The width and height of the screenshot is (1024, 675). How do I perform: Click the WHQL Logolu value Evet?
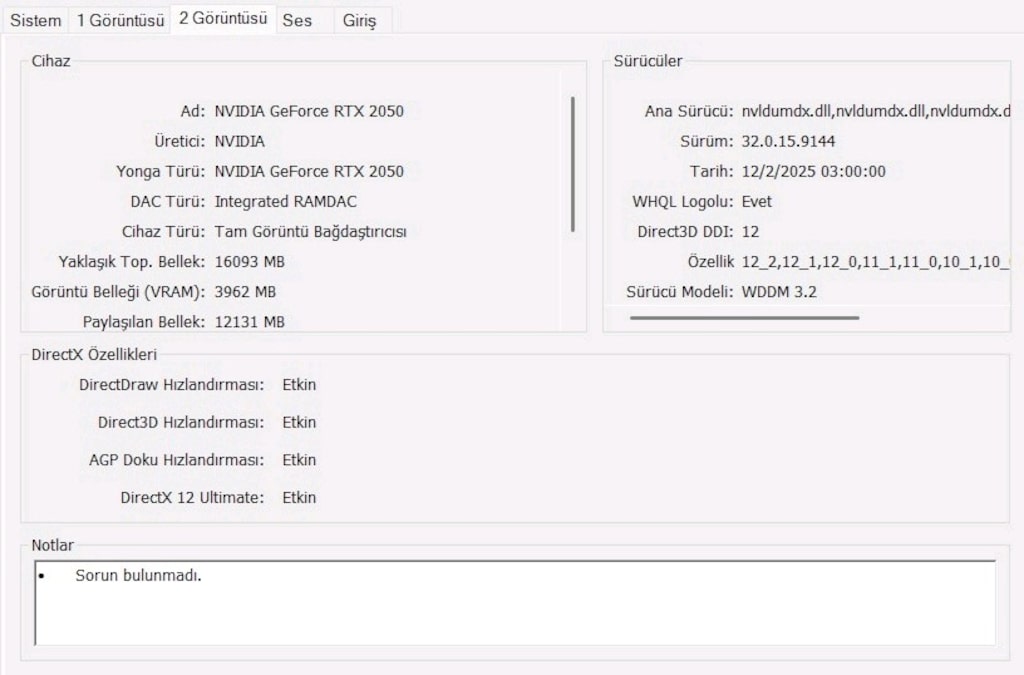coord(756,201)
